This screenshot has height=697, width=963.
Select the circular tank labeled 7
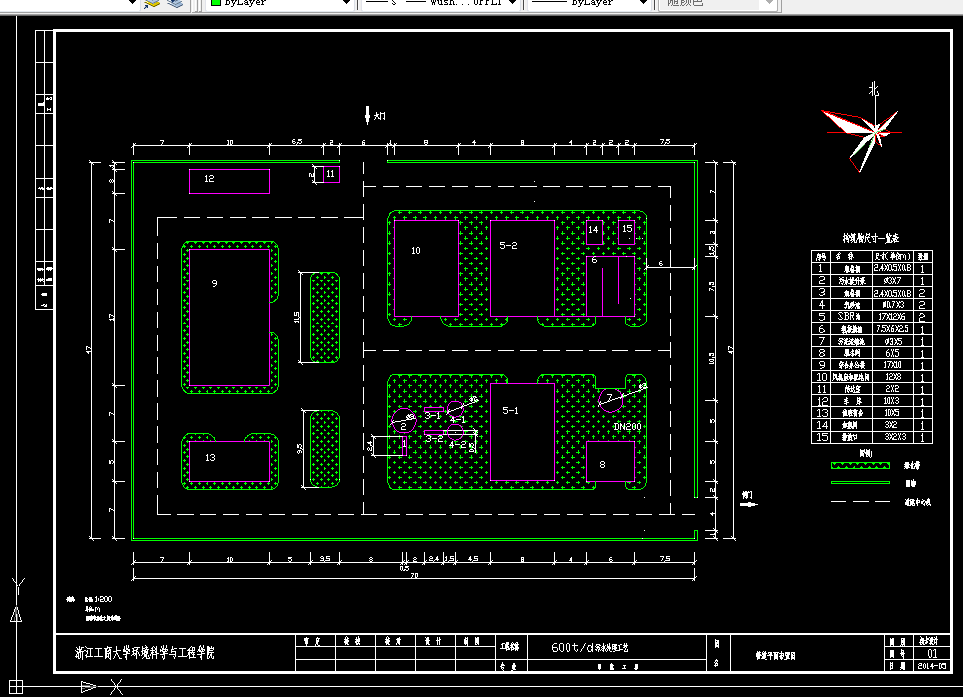610,400
